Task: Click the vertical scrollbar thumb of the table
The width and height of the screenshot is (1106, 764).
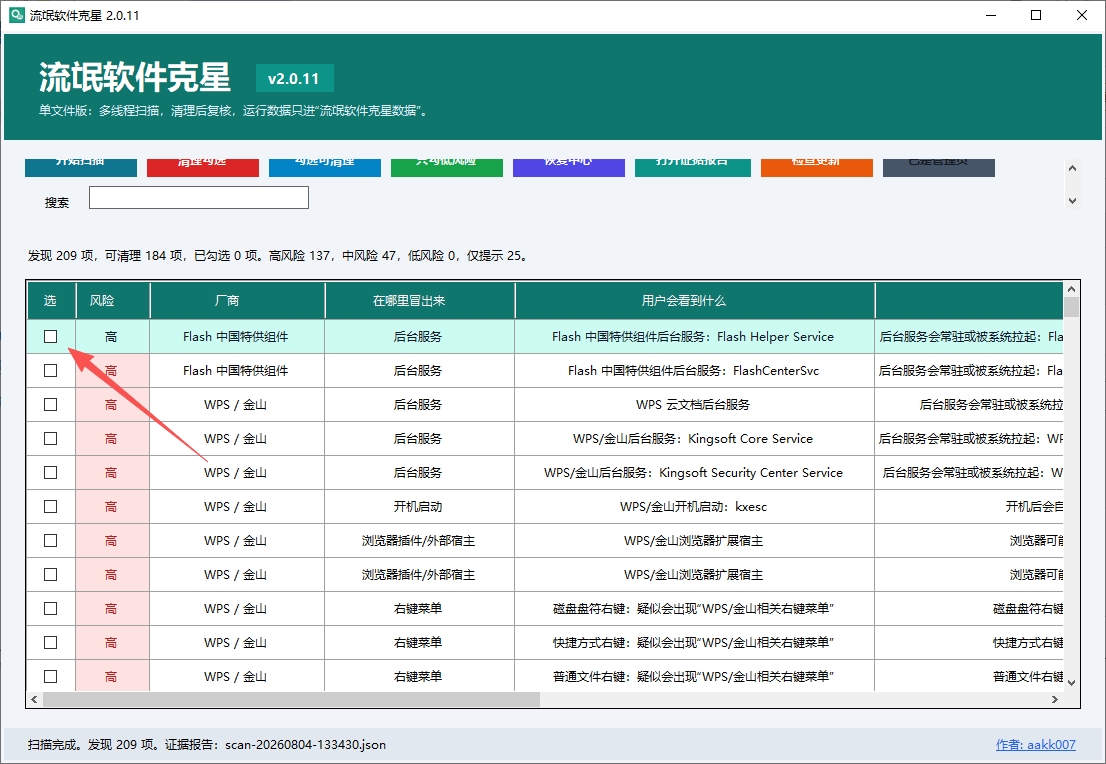Action: [x=1071, y=307]
